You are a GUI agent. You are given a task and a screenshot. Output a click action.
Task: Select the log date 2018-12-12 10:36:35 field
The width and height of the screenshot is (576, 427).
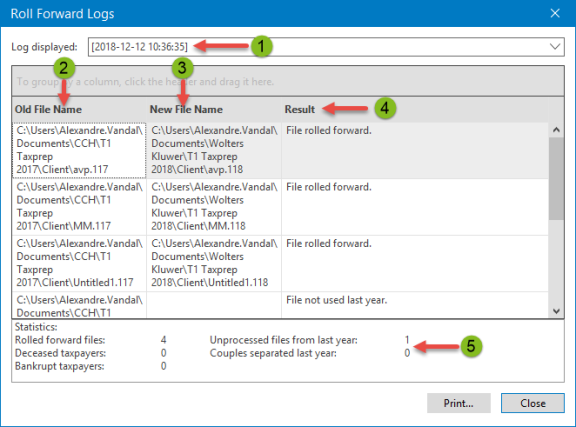(x=326, y=47)
